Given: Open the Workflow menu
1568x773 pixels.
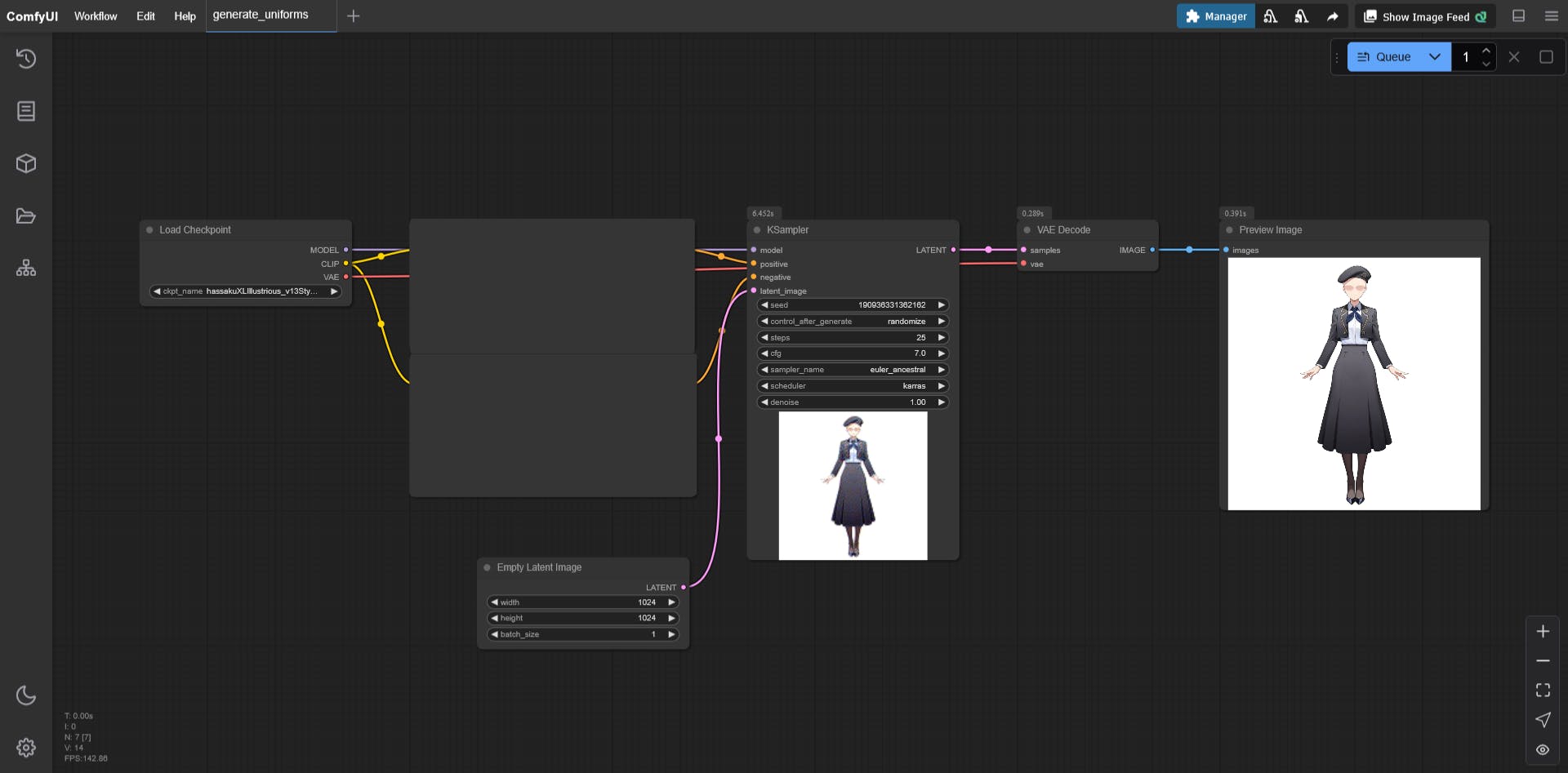Looking at the screenshot, I should tap(96, 16).
